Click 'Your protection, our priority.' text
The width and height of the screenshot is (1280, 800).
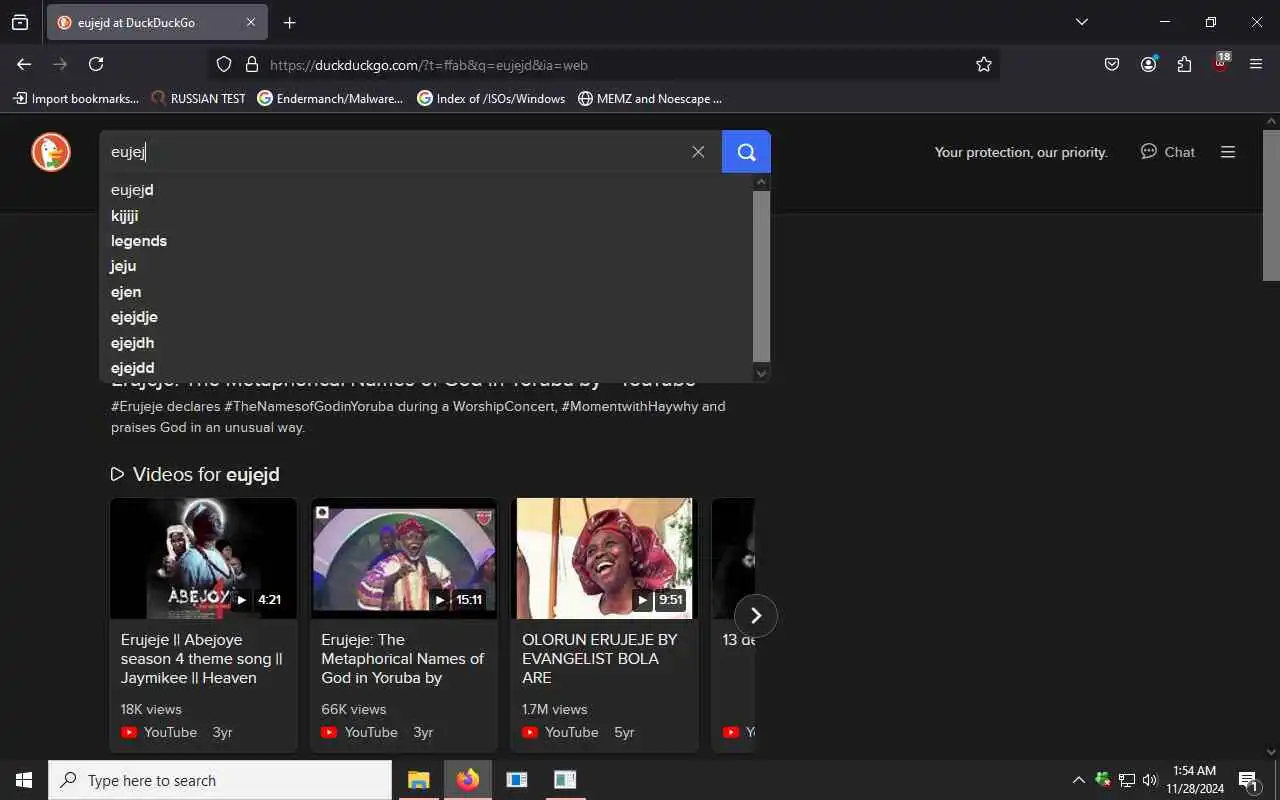1021,152
